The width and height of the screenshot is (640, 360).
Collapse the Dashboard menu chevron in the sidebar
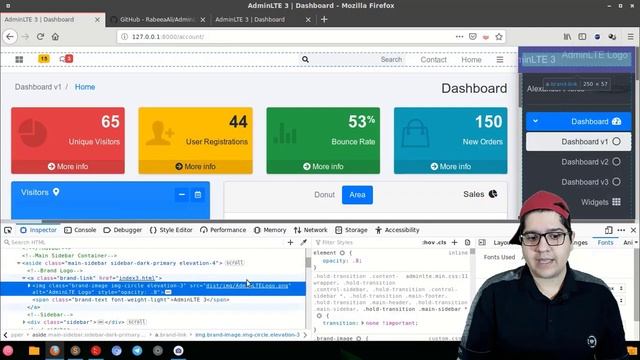tap(536, 121)
